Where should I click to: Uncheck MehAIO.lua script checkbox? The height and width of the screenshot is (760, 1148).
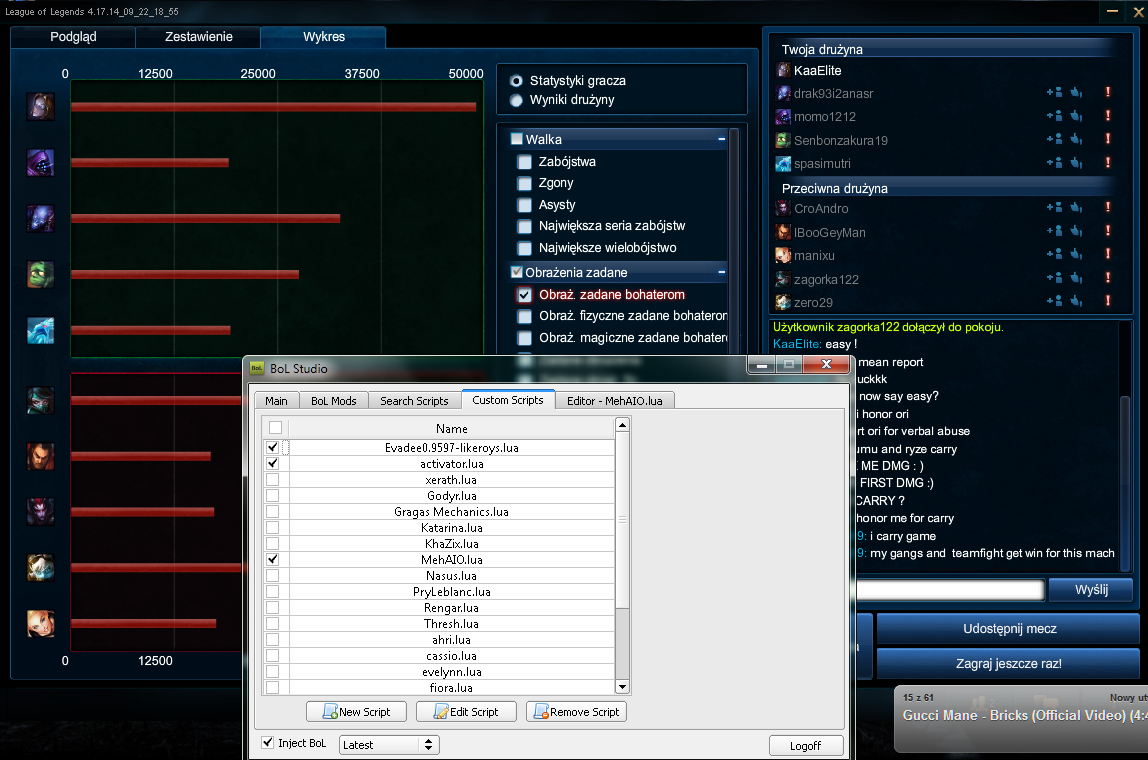[x=273, y=559]
